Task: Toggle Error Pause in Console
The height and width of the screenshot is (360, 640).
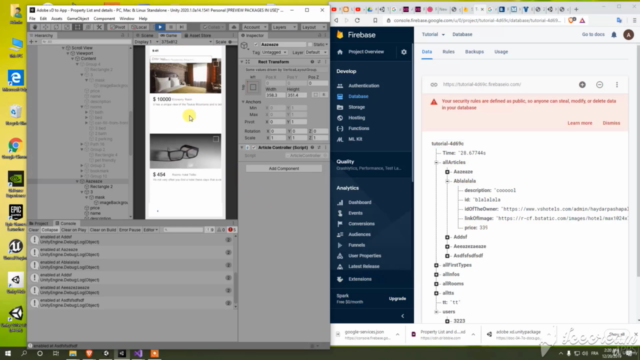Action: [x=130, y=230]
